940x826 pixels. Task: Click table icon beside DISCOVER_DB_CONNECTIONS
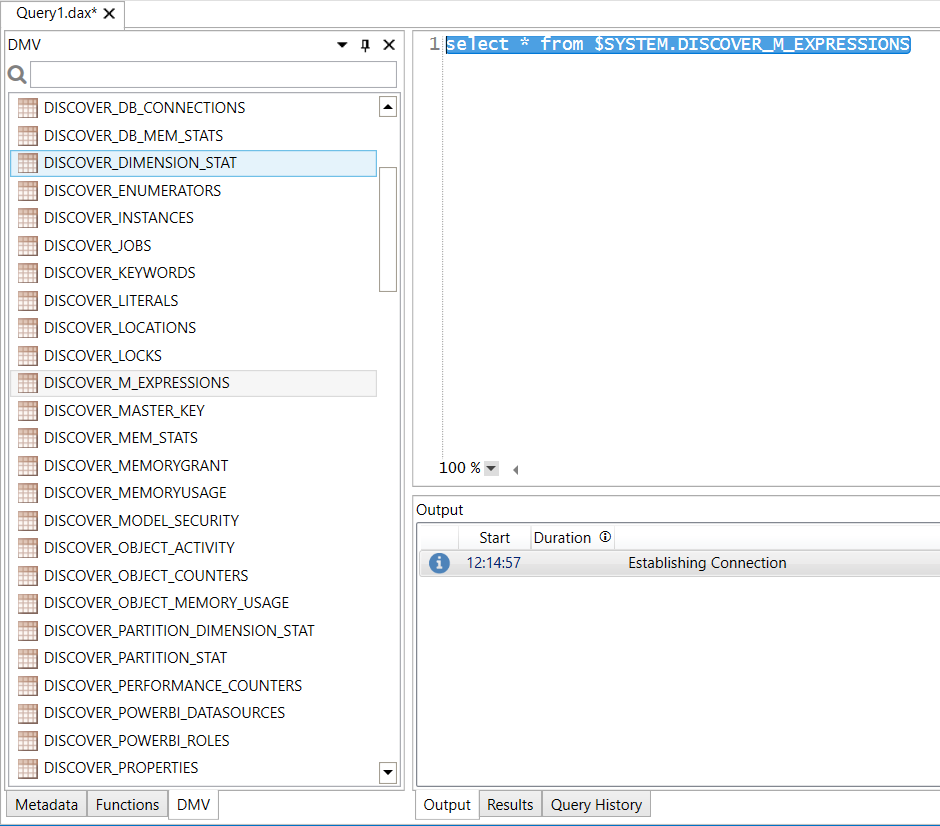point(28,108)
